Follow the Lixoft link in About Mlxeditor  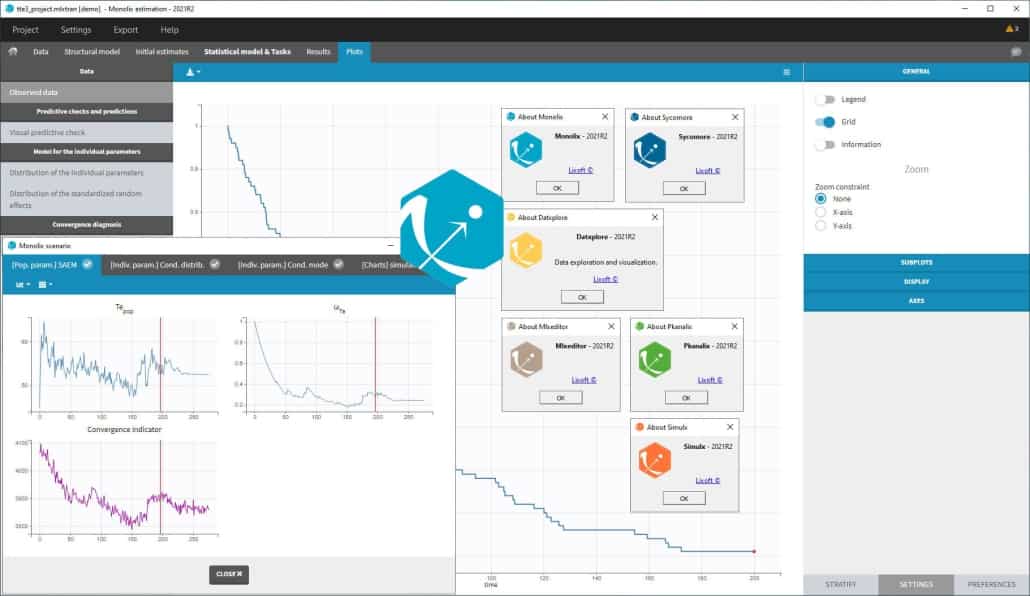[x=583, y=380]
